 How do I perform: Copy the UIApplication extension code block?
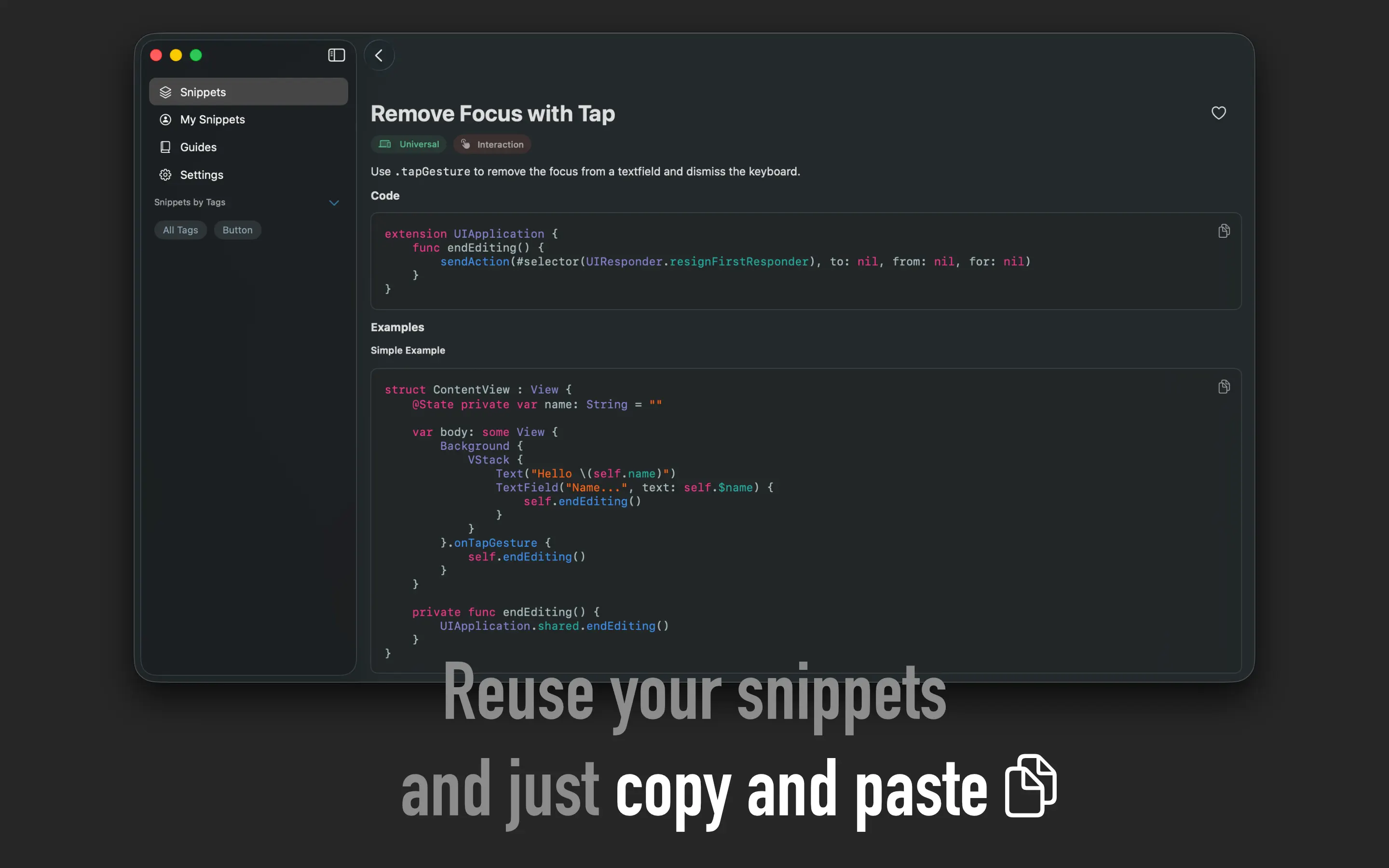[1223, 231]
